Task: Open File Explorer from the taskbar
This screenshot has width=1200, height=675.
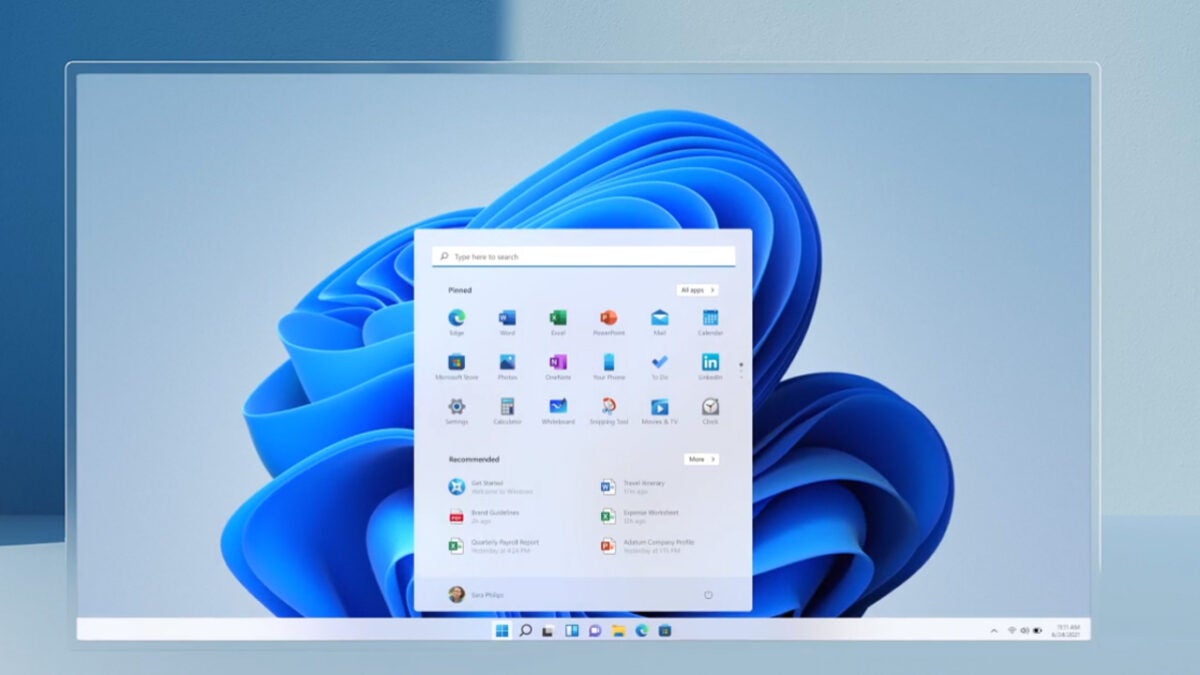Action: click(x=619, y=630)
